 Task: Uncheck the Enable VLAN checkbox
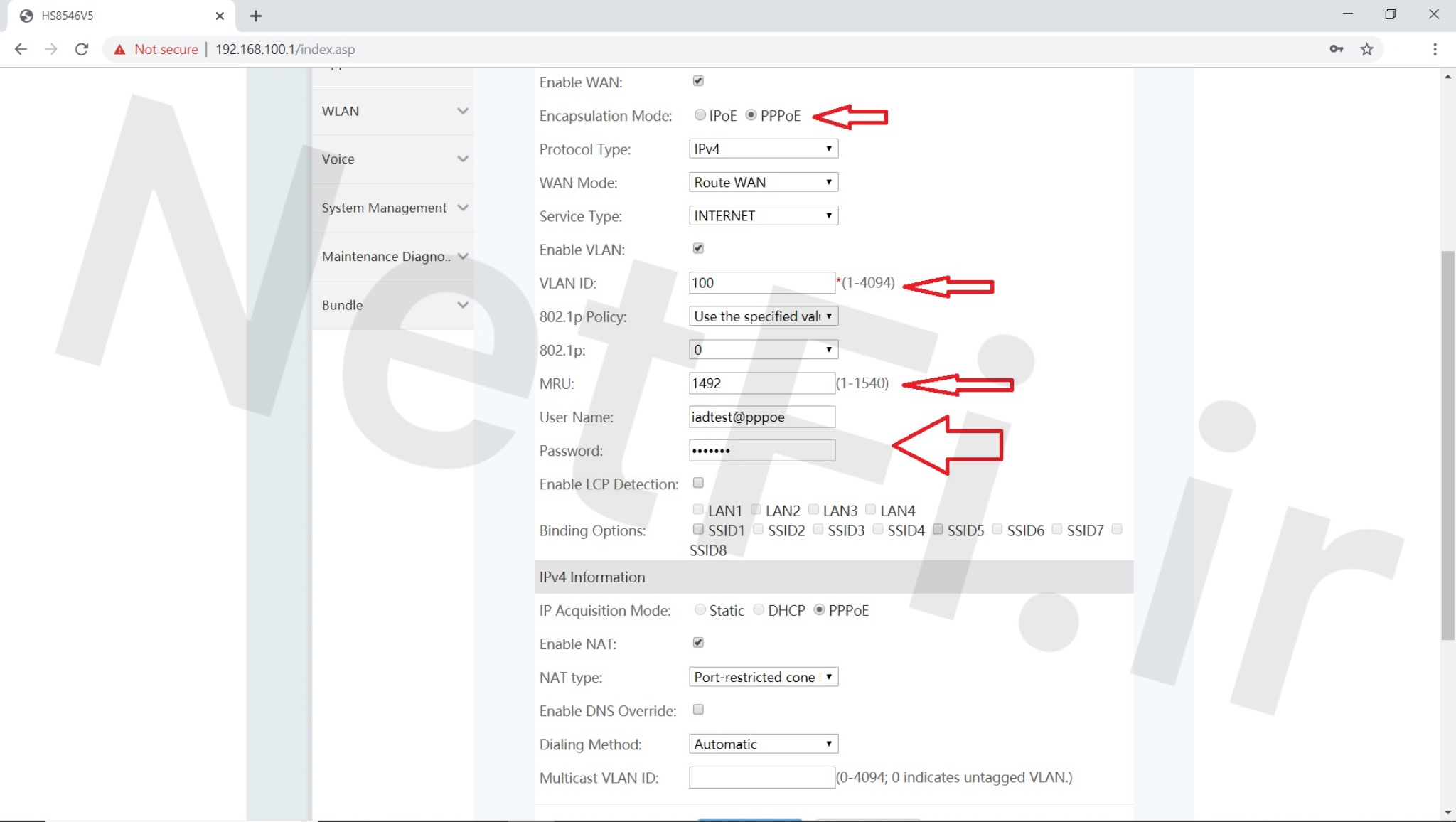point(698,248)
